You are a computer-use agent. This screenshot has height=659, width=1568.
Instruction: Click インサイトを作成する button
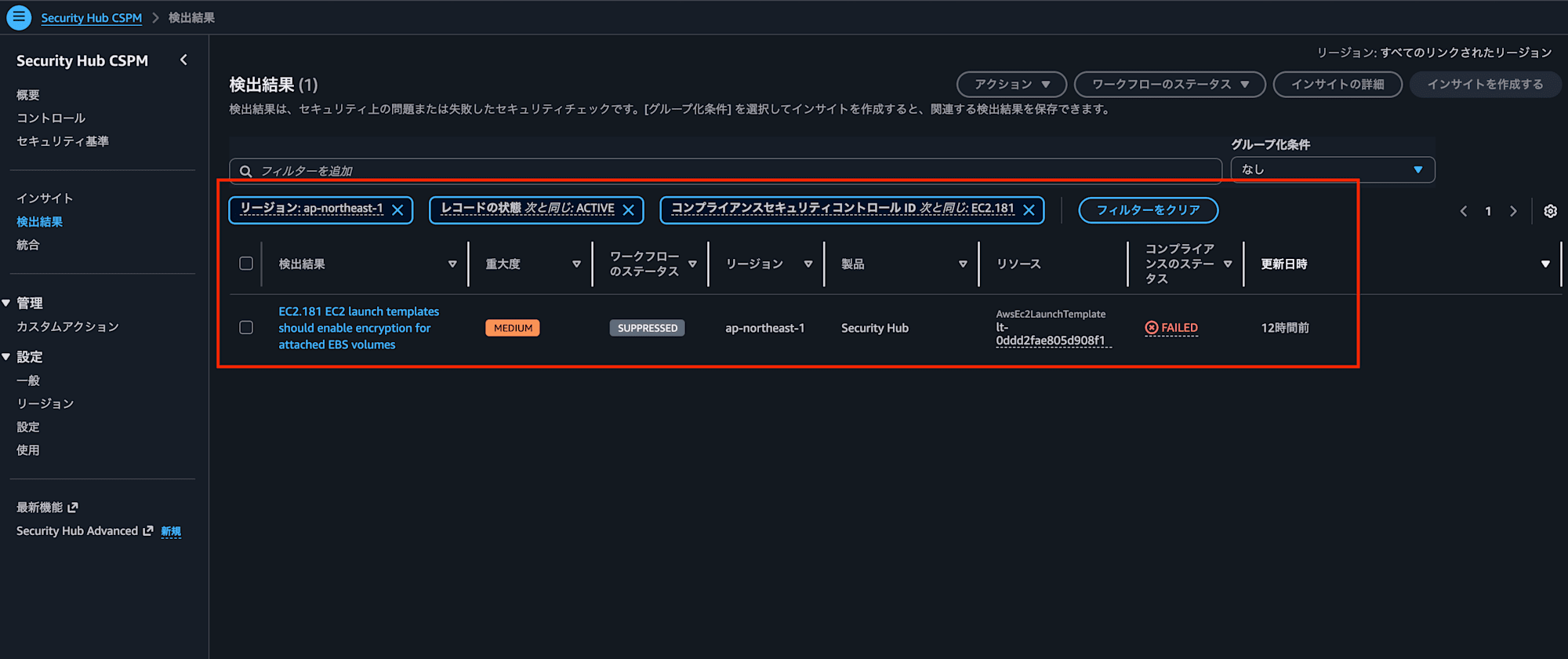tap(1485, 84)
